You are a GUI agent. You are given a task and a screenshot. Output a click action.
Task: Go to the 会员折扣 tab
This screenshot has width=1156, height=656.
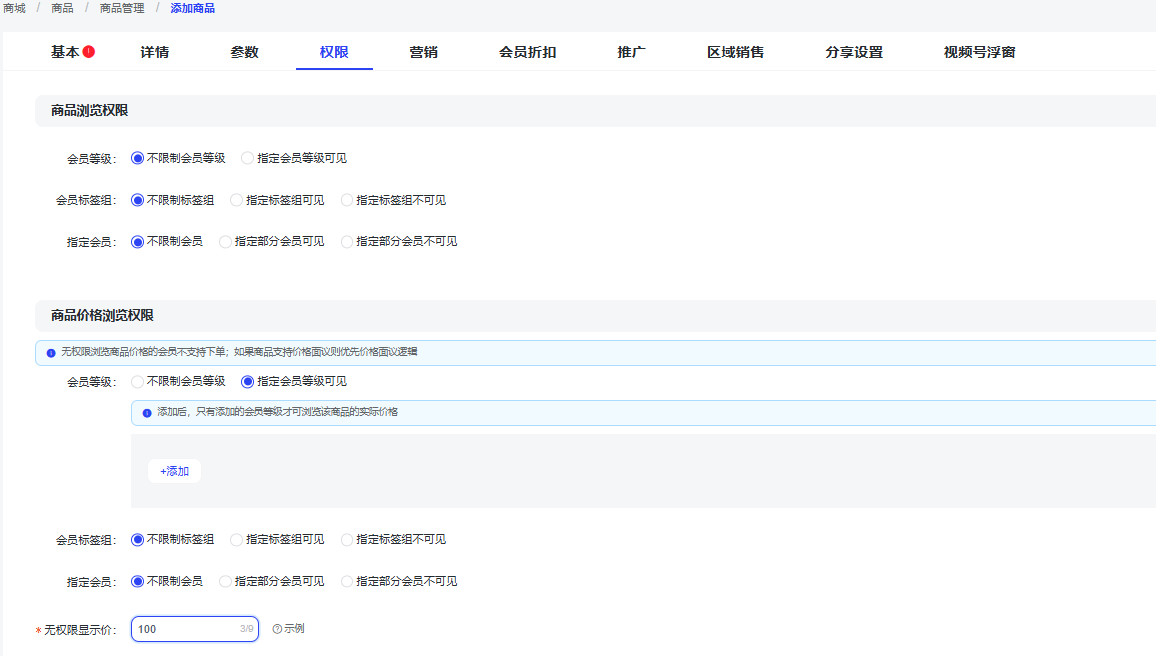(x=527, y=52)
